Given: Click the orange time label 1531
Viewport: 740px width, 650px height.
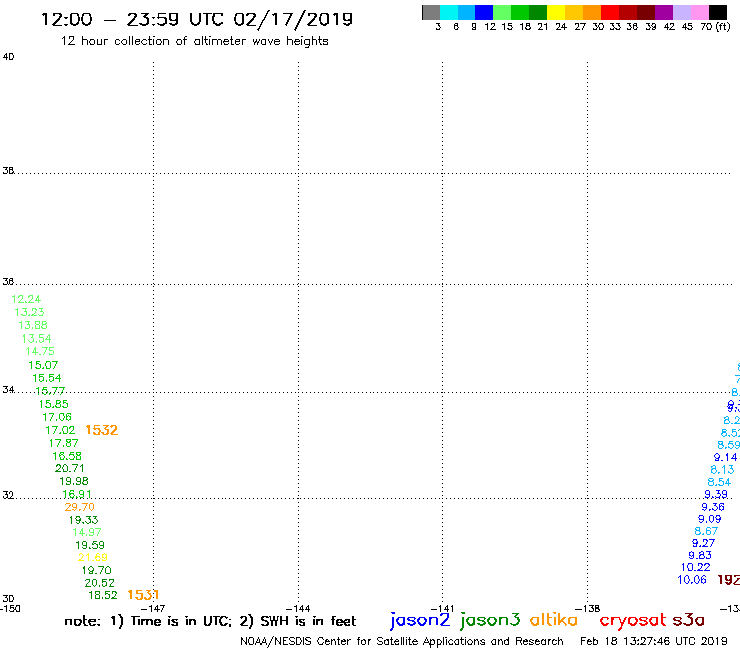Looking at the screenshot, I should click(x=143, y=595).
